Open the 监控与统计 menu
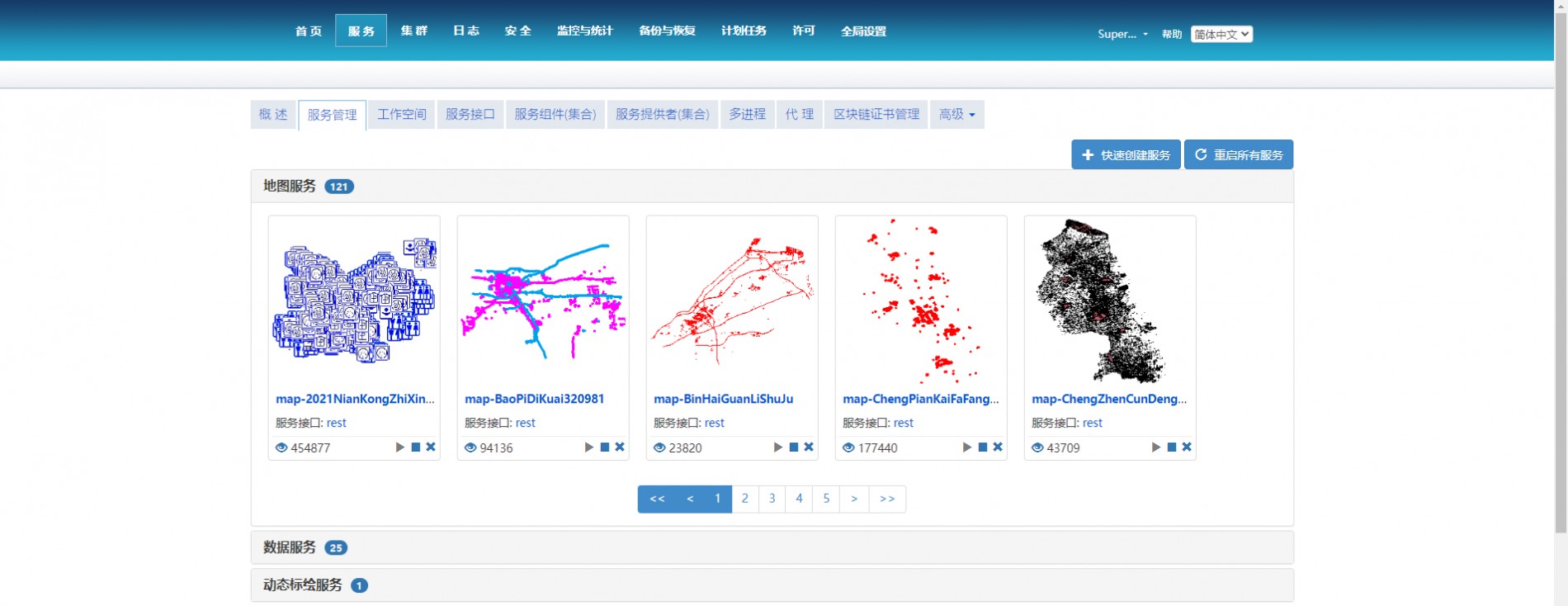The image size is (1568, 606). (x=585, y=31)
